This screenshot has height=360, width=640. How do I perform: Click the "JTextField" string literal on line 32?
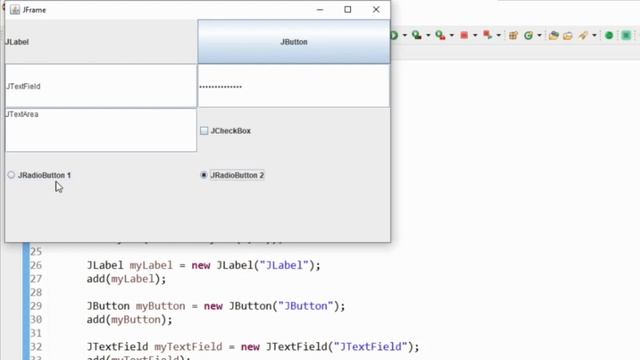click(371, 347)
